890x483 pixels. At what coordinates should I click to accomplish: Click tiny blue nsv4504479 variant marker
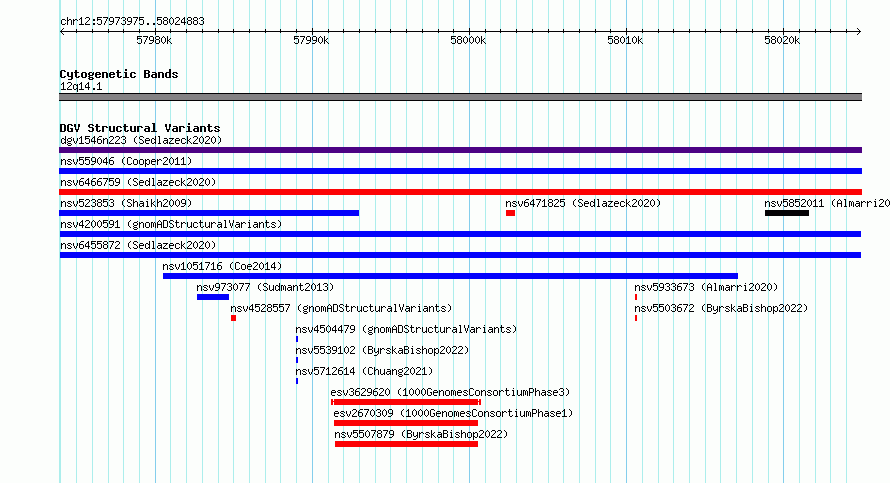tap(297, 339)
